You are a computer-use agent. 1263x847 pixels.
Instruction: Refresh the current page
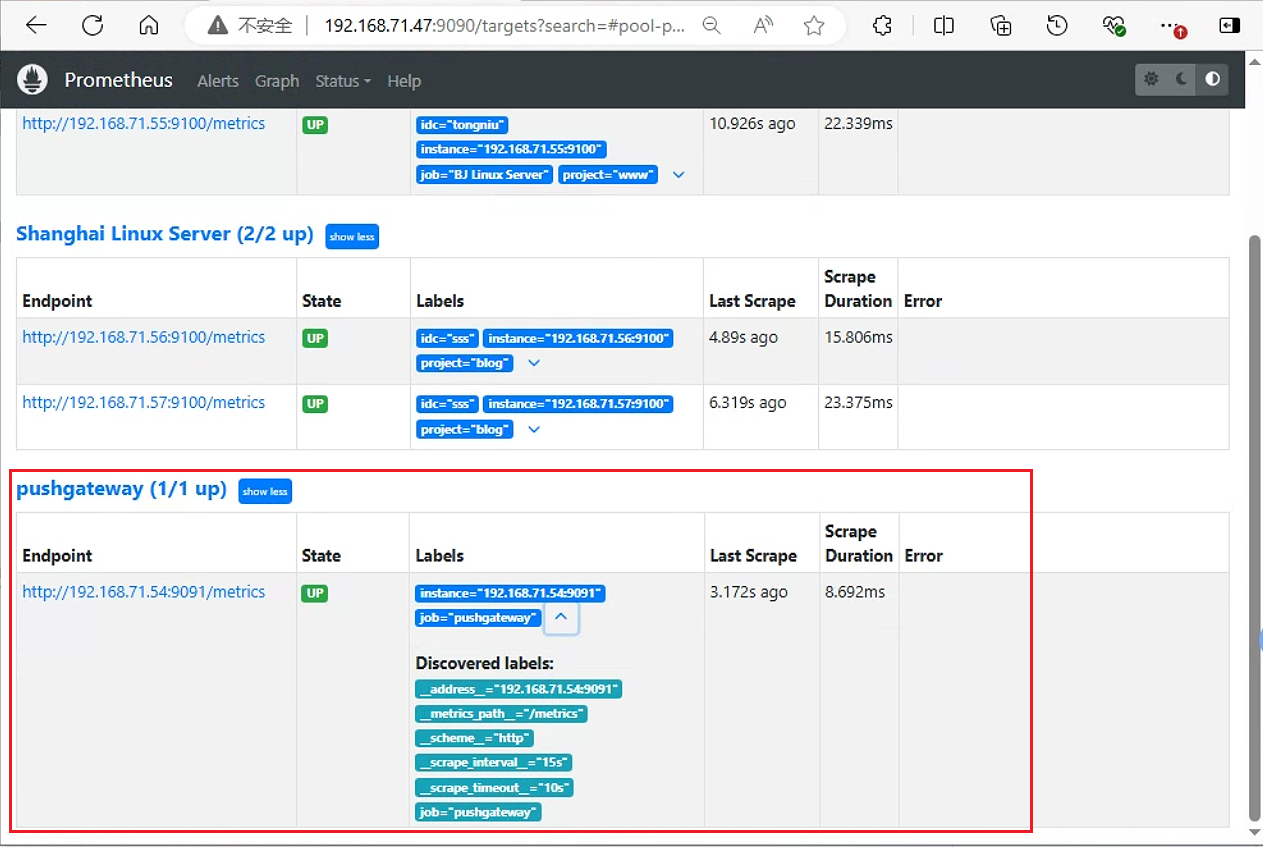pos(93,26)
